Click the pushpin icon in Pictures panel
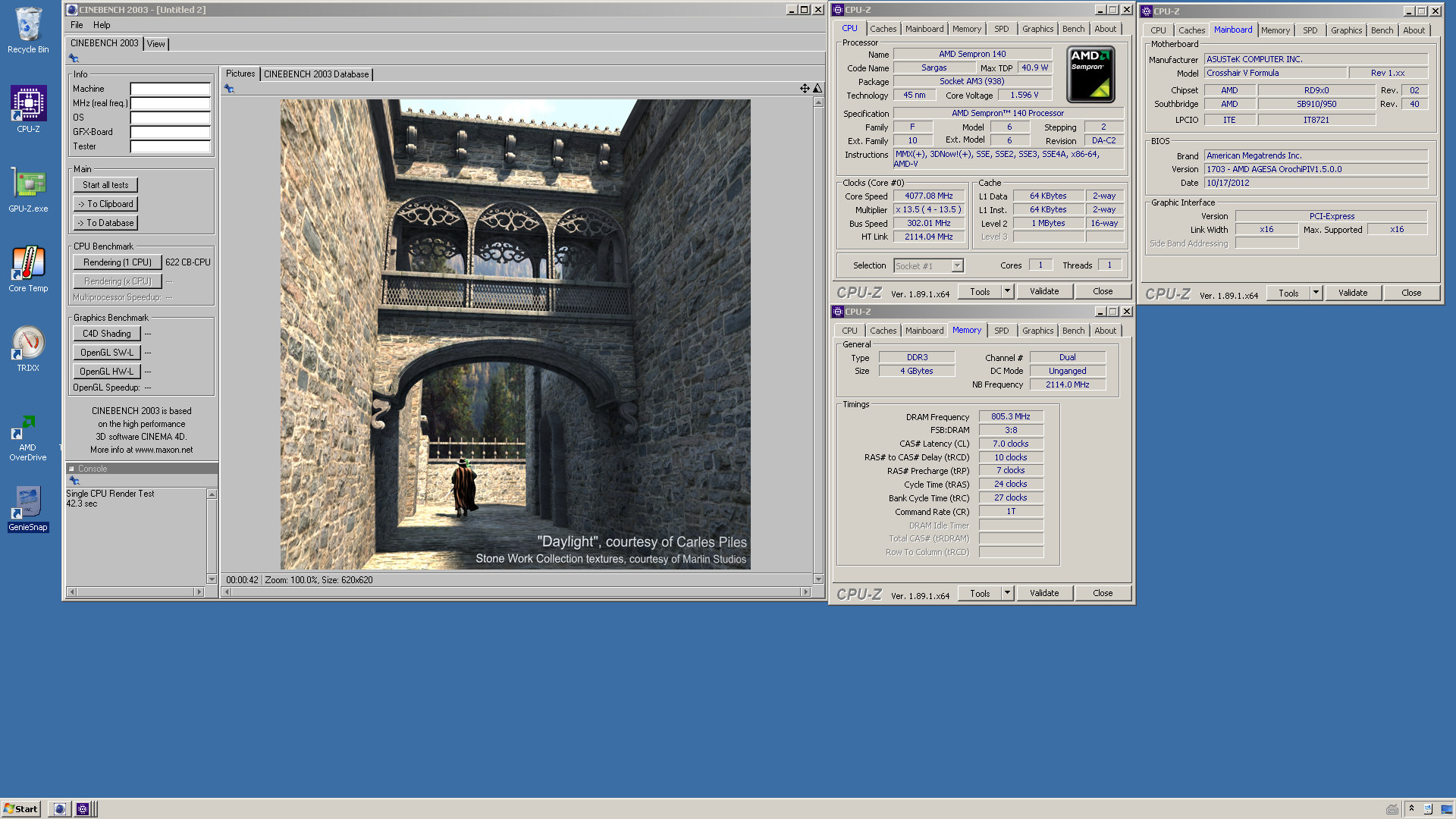 (x=229, y=89)
